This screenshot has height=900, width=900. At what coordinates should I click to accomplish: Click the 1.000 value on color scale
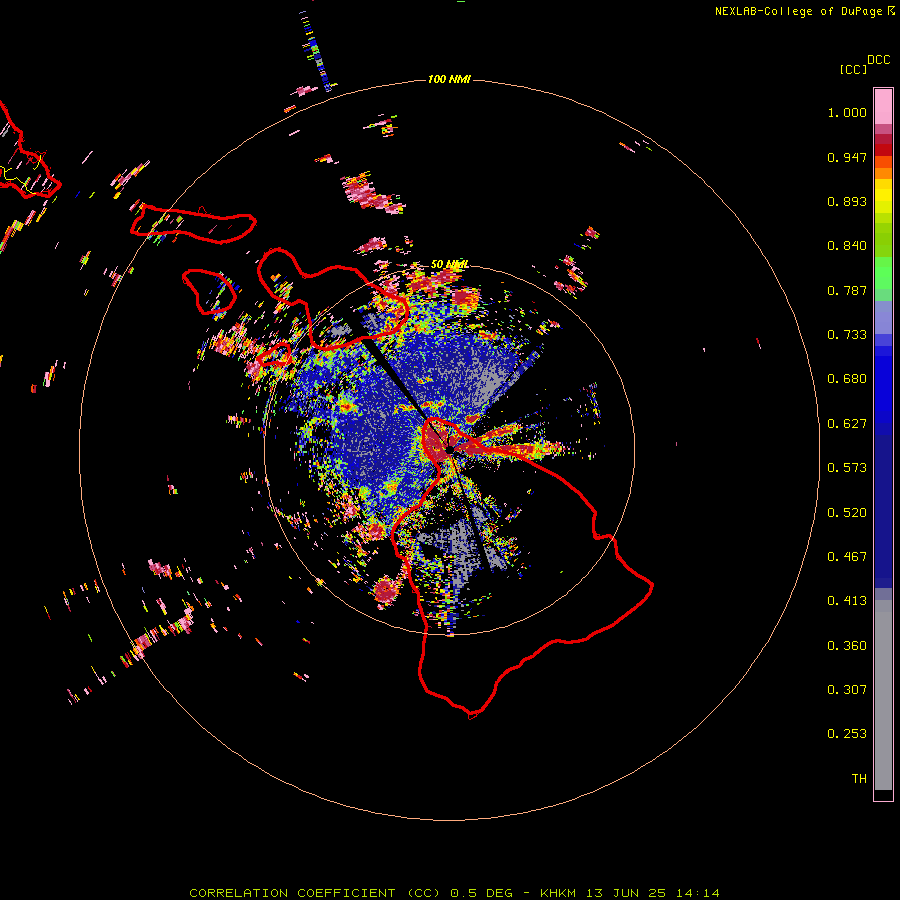pos(847,112)
